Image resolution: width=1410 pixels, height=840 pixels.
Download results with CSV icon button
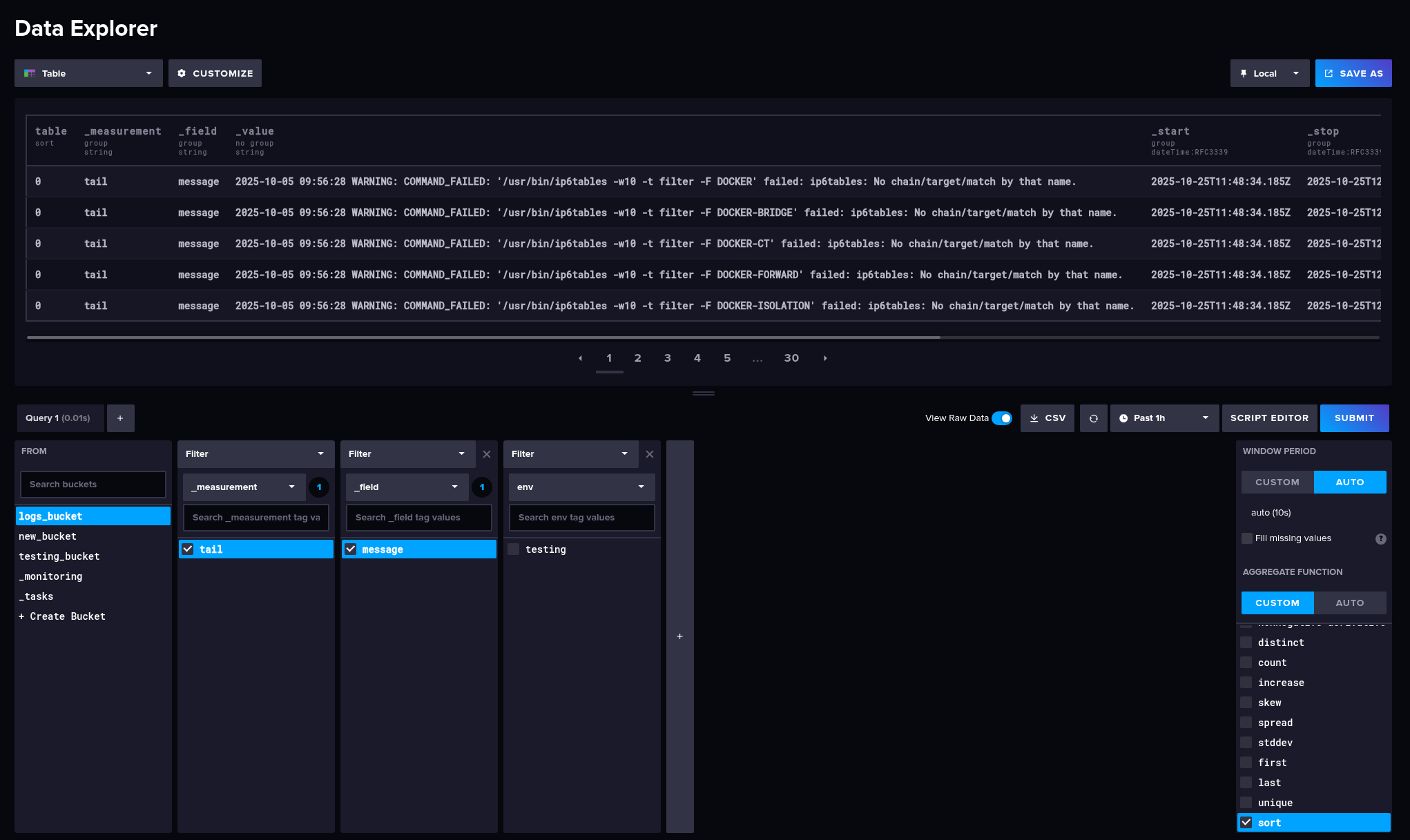1047,418
